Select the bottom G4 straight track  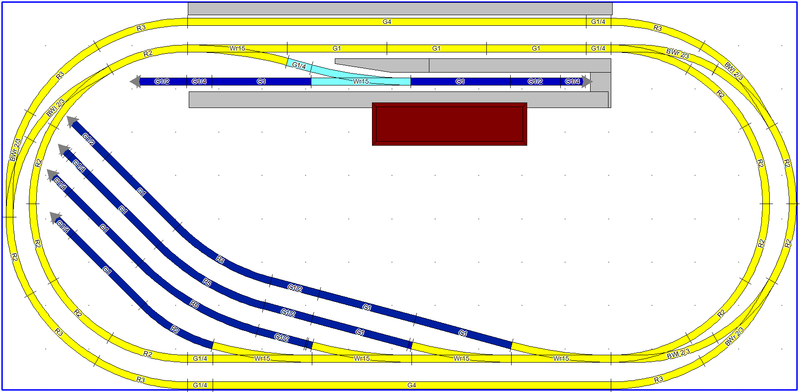pos(412,384)
